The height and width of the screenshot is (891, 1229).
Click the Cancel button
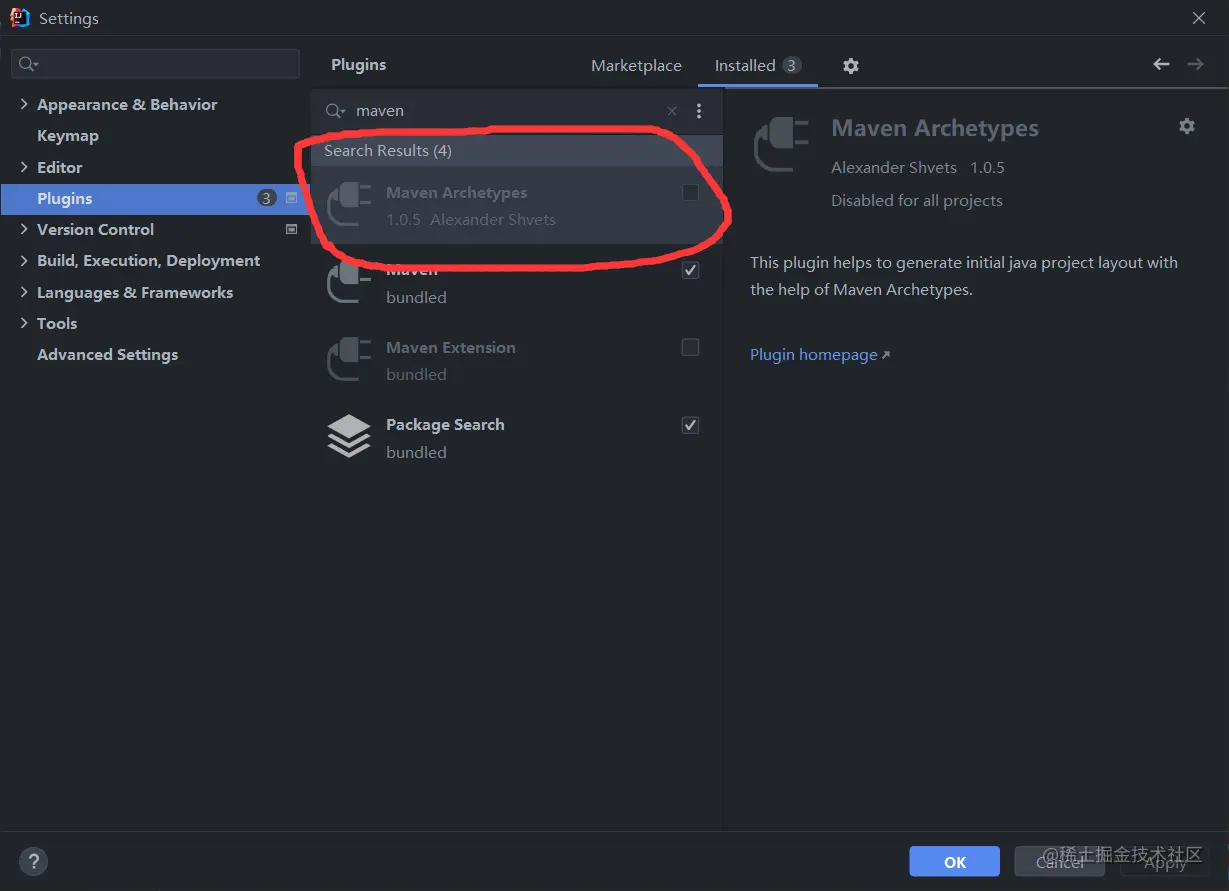1059,862
